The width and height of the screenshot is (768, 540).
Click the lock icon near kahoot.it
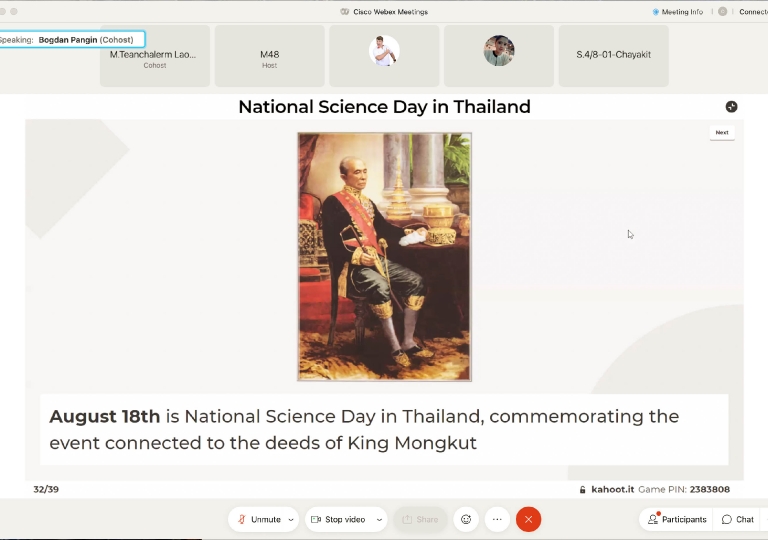click(x=582, y=490)
